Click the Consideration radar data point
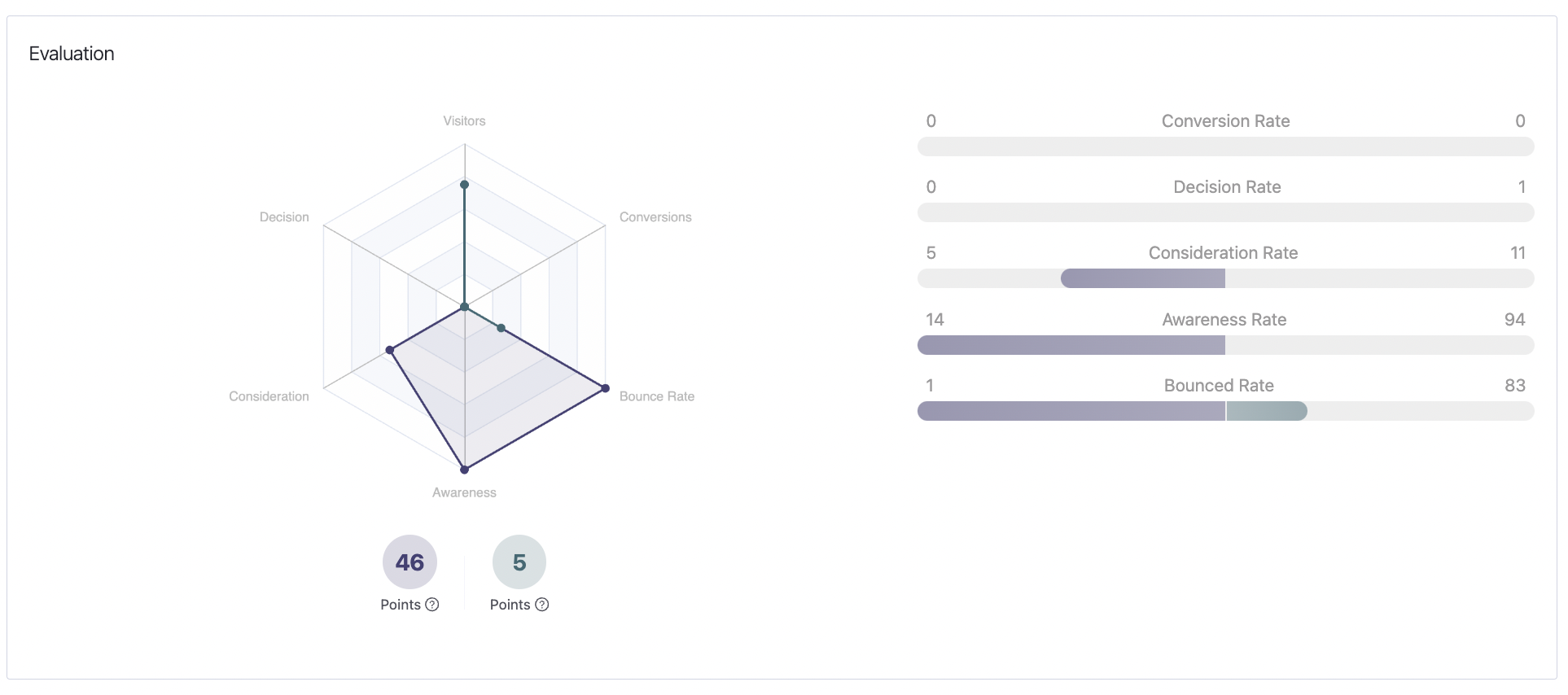 390,350
